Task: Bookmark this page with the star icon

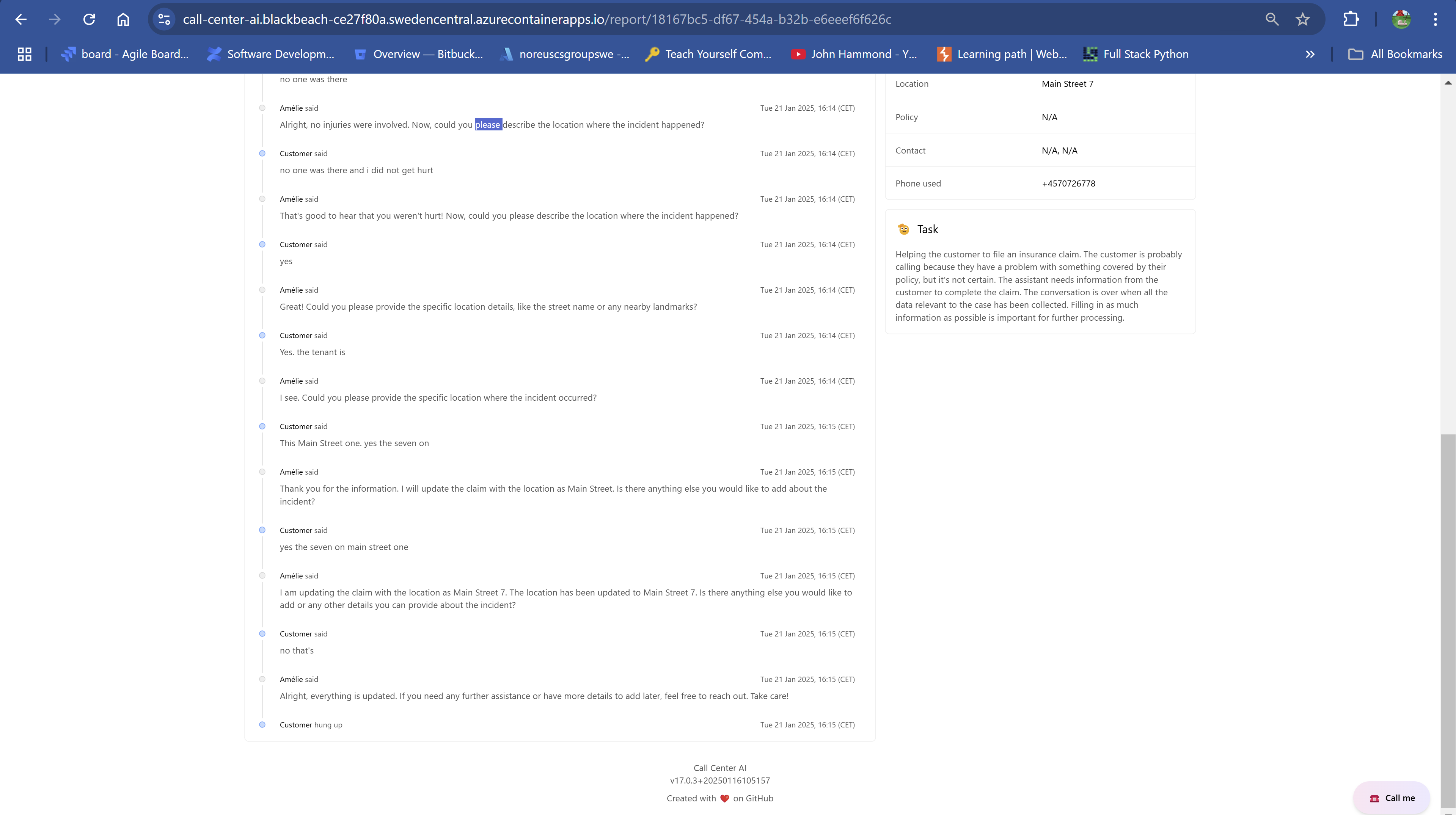Action: (x=1302, y=19)
